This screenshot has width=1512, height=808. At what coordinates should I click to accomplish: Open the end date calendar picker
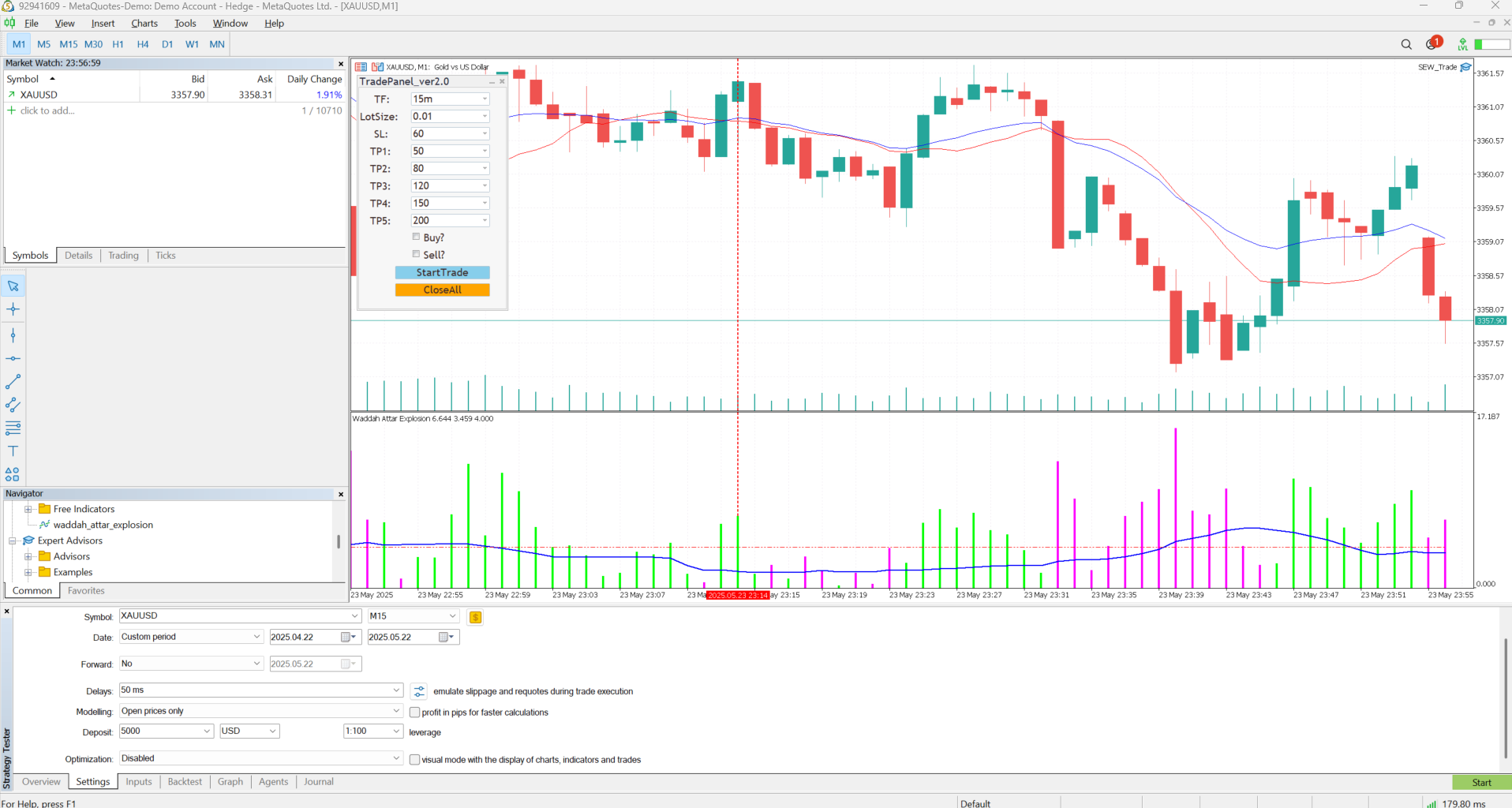[x=447, y=637]
